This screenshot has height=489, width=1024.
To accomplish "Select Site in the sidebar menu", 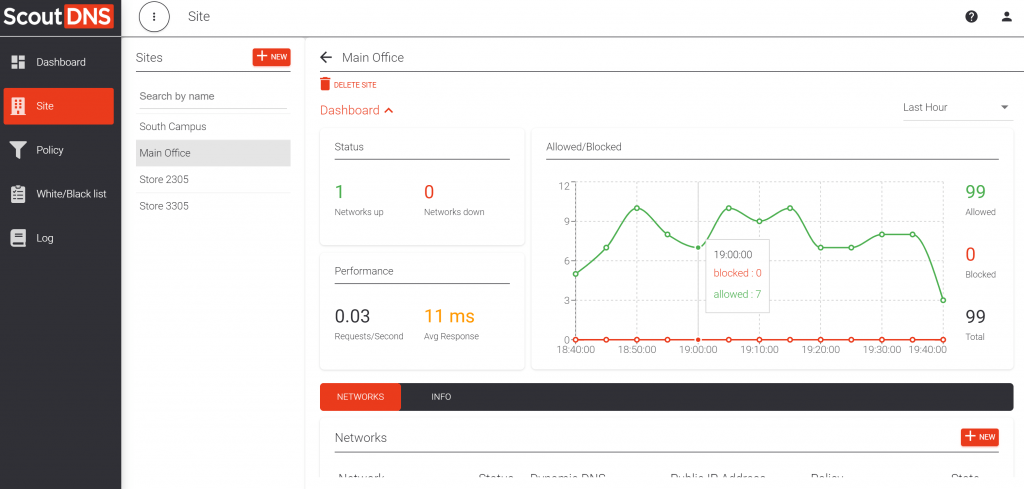I will [x=59, y=106].
